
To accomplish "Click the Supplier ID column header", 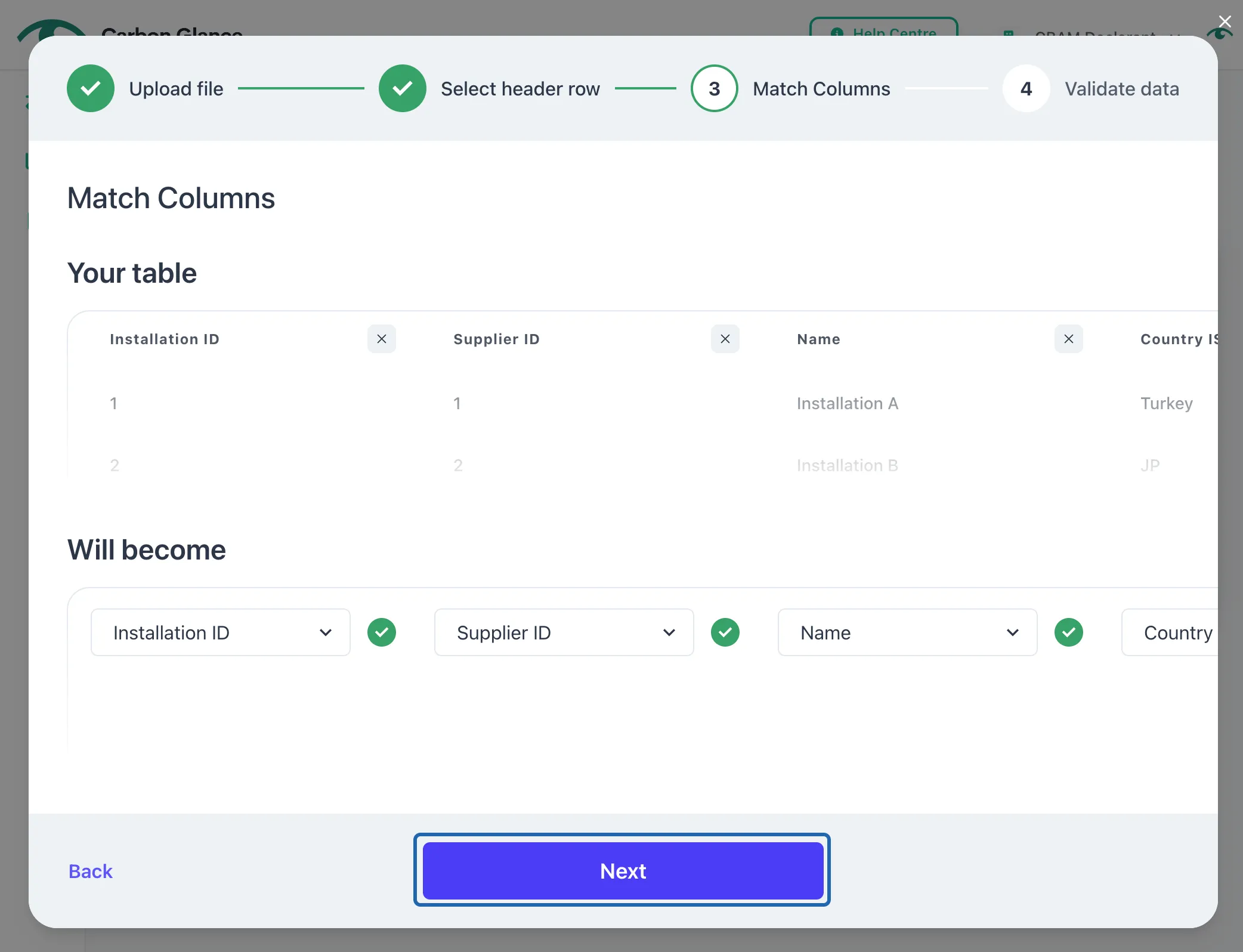I will [496, 339].
